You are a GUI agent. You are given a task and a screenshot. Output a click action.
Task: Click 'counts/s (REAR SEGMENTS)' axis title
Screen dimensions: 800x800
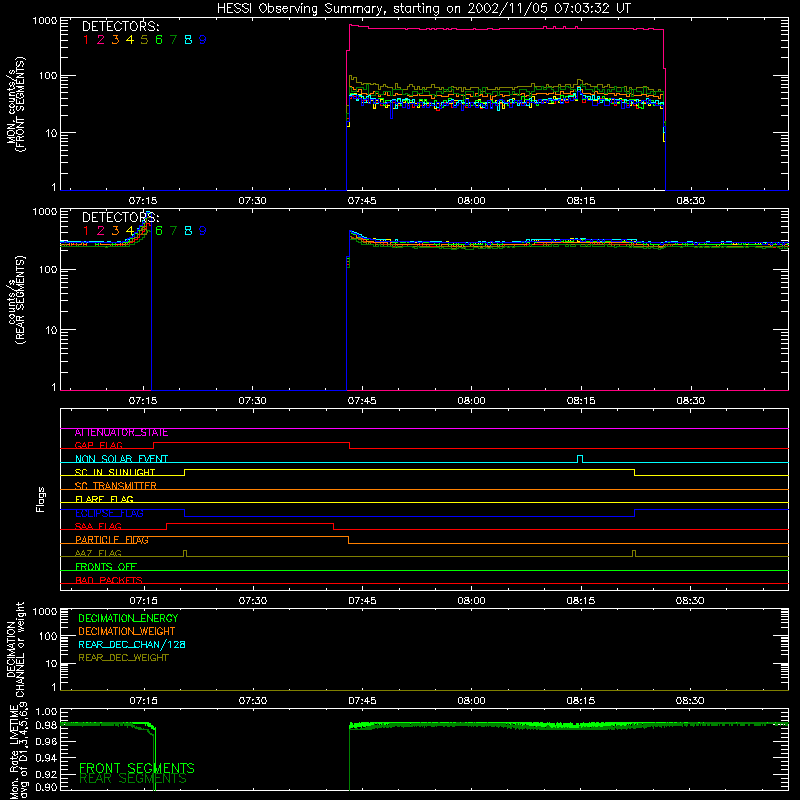pos(16,300)
